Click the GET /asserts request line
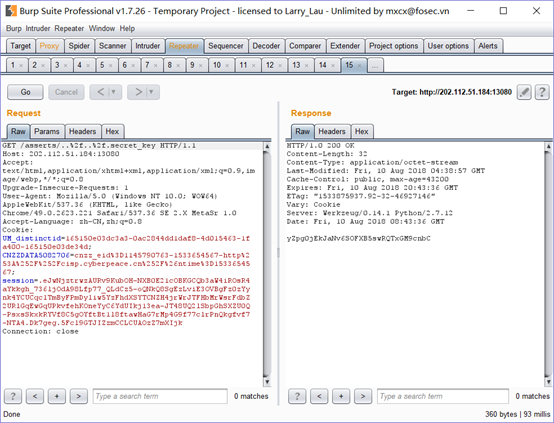Viewport: 554px width, 423px height. 99,146
